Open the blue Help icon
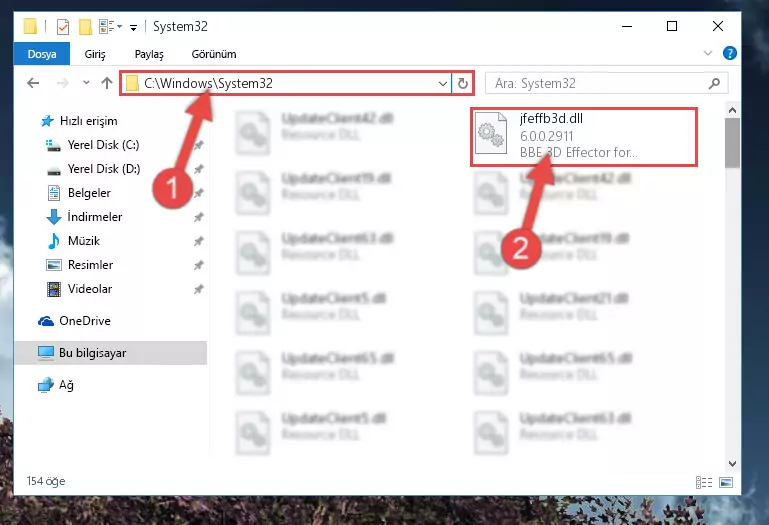 pyautogui.click(x=729, y=53)
